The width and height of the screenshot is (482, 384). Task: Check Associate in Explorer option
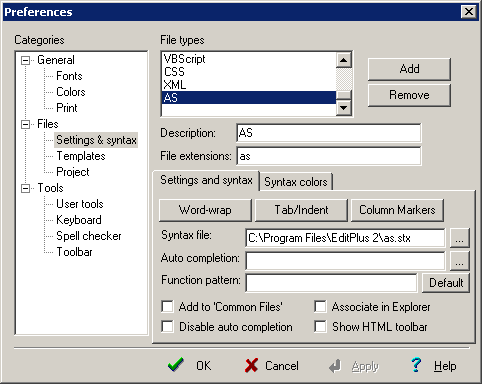pyautogui.click(x=320, y=307)
